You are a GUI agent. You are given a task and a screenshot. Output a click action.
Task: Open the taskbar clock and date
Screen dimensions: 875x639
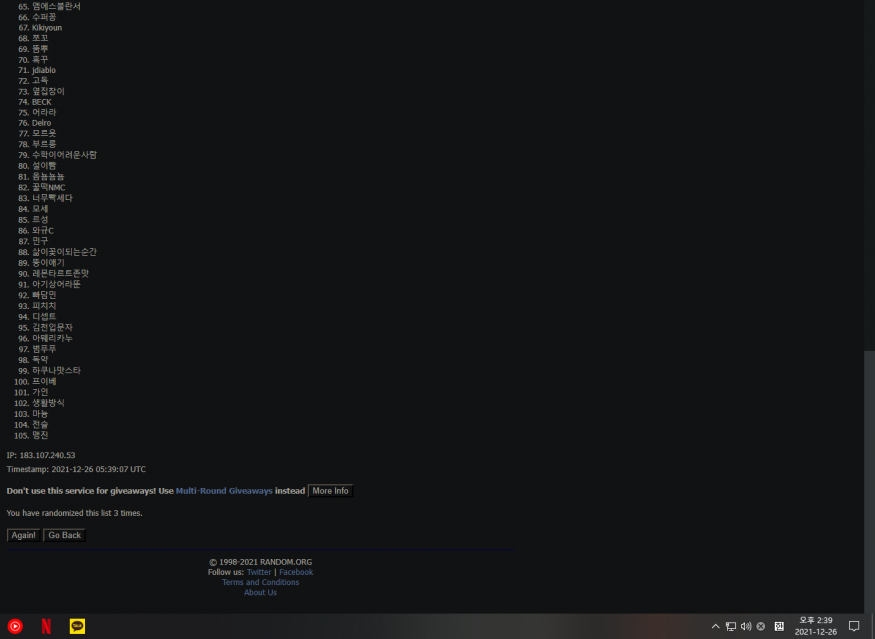tap(815, 627)
